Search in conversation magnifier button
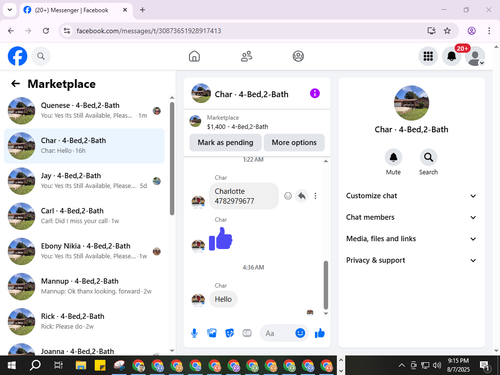 (428, 157)
